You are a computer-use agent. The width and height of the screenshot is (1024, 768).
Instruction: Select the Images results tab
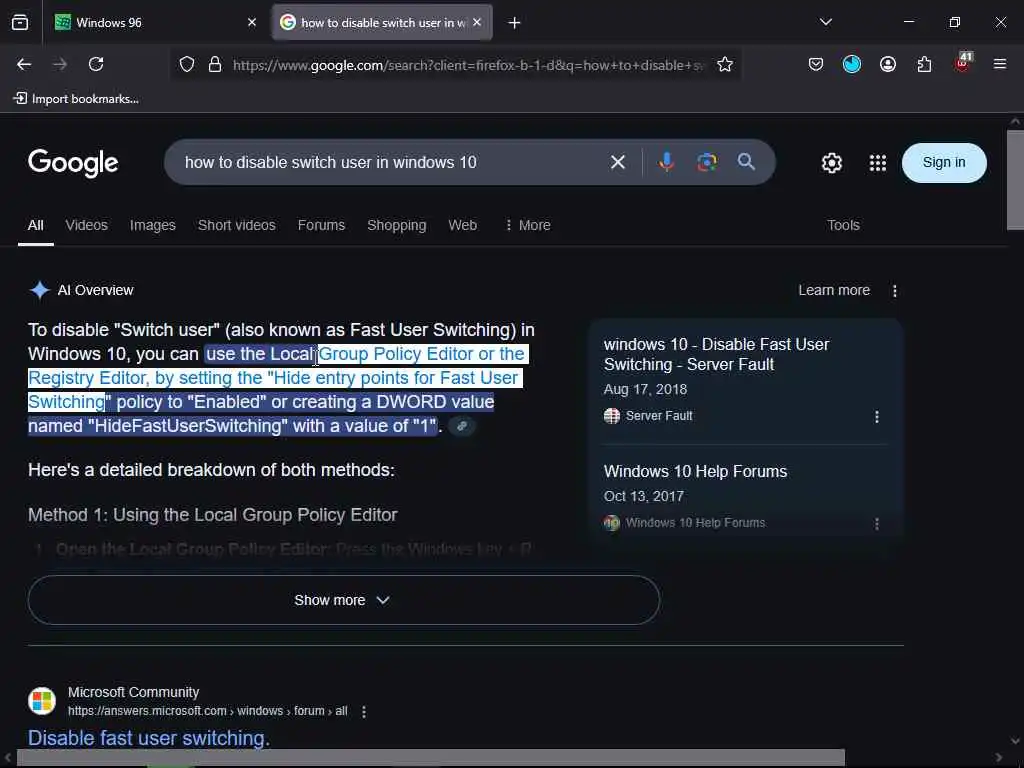point(152,225)
